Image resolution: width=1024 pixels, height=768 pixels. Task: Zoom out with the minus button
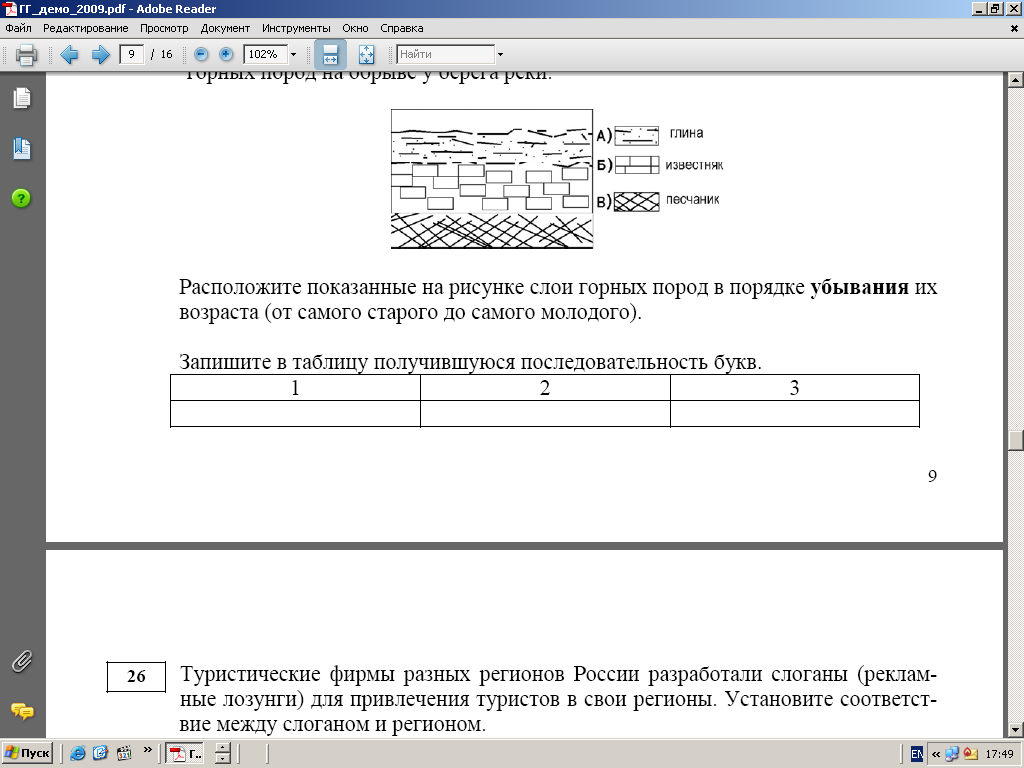coord(201,54)
